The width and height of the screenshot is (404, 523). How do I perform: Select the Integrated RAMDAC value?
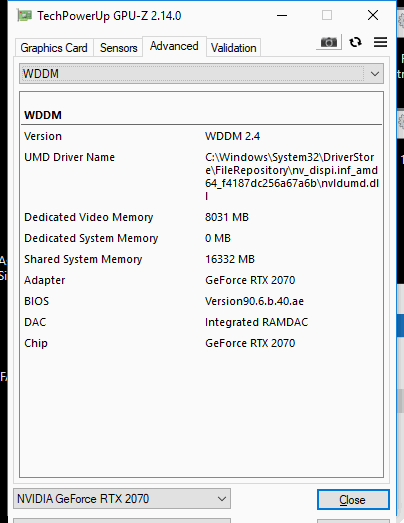click(x=257, y=322)
